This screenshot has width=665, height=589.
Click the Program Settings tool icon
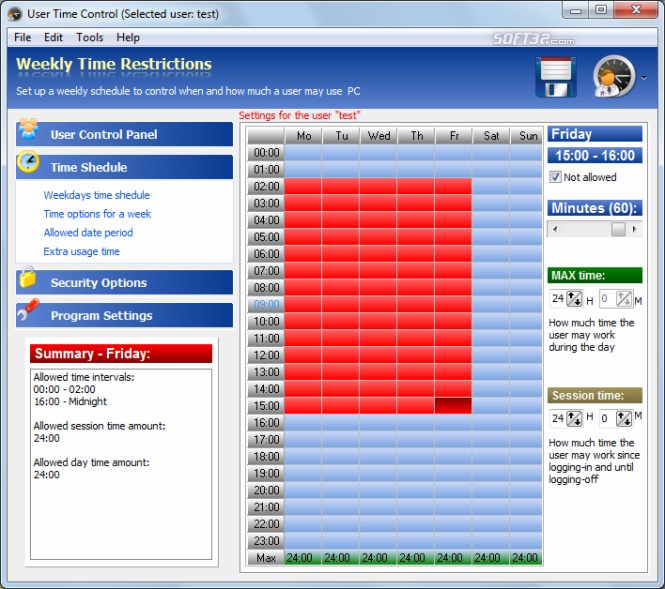(x=28, y=310)
